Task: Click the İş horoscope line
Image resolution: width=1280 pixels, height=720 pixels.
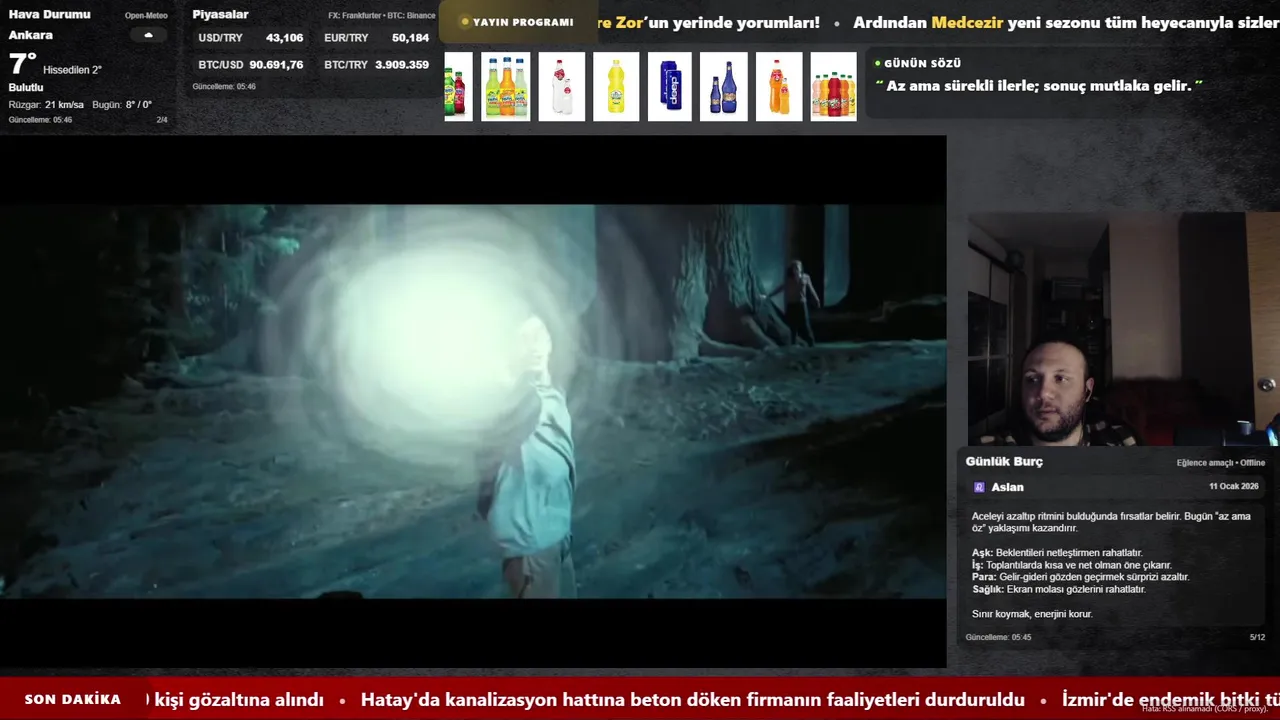Action: tap(1072, 565)
